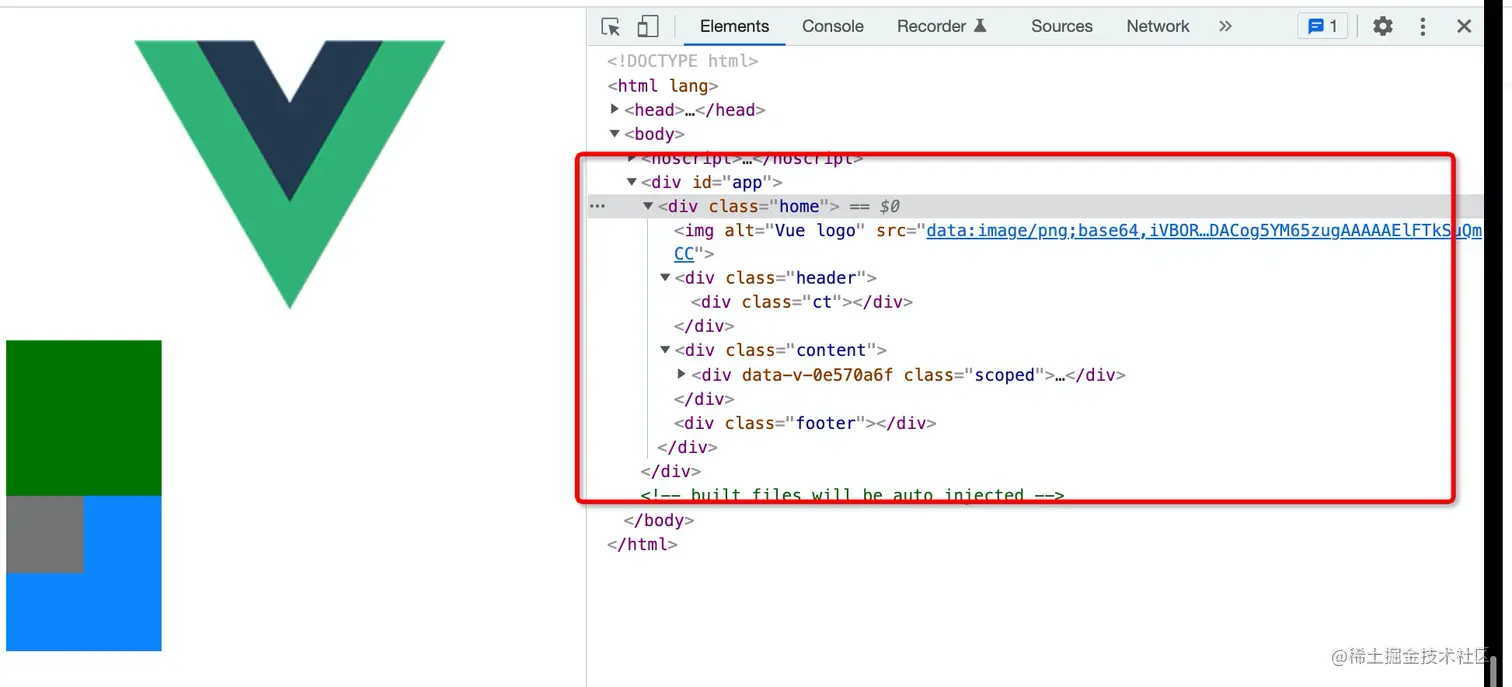Collapse the div class content node
The width and height of the screenshot is (1512, 687).
[x=665, y=350]
